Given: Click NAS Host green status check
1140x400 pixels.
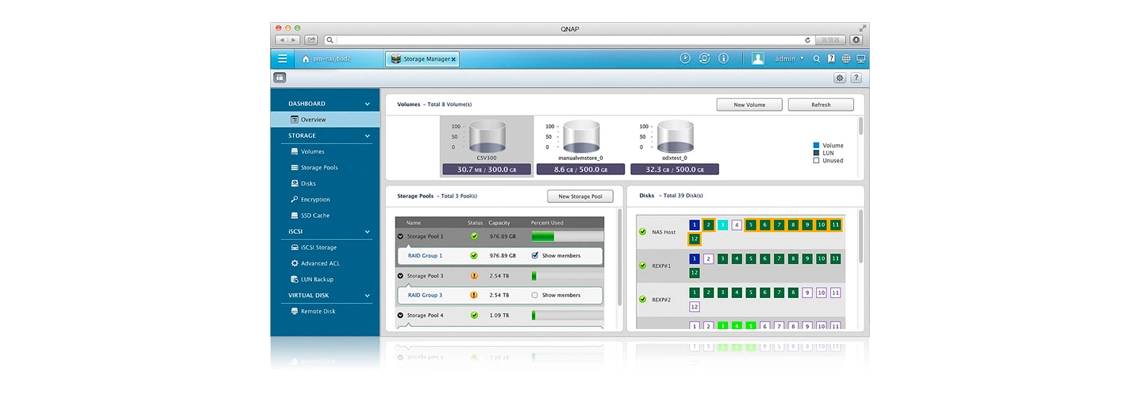Looking at the screenshot, I should point(643,232).
